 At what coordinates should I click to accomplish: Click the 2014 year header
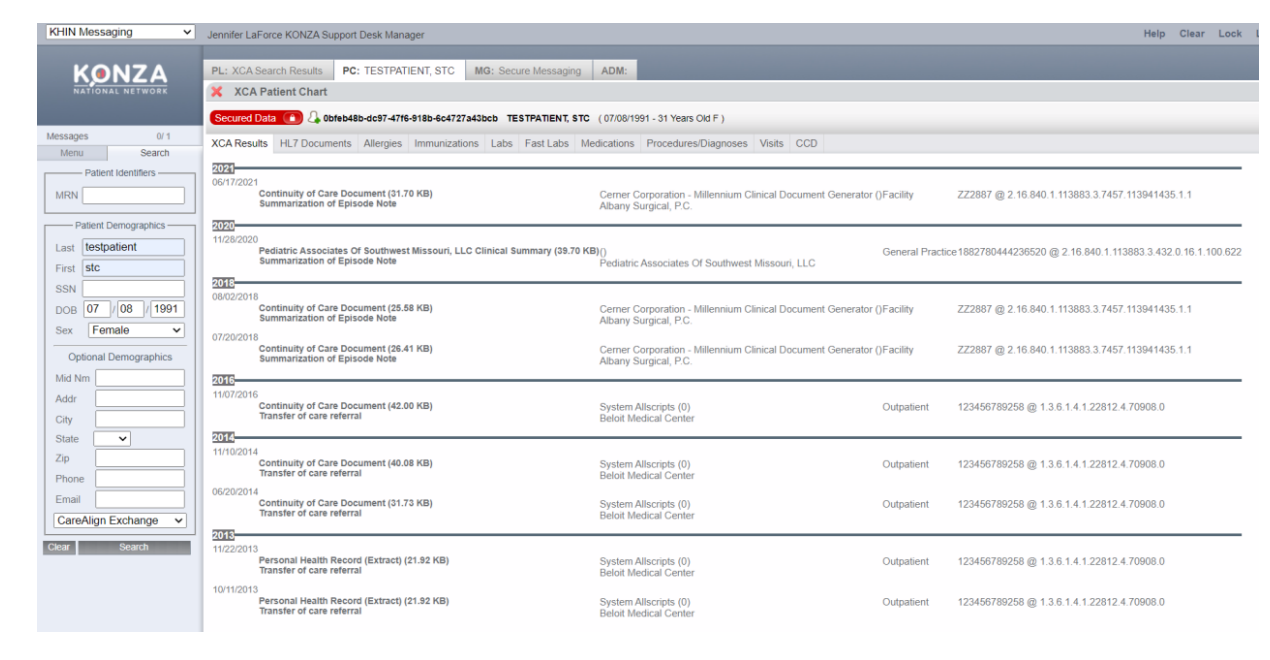pos(222,438)
